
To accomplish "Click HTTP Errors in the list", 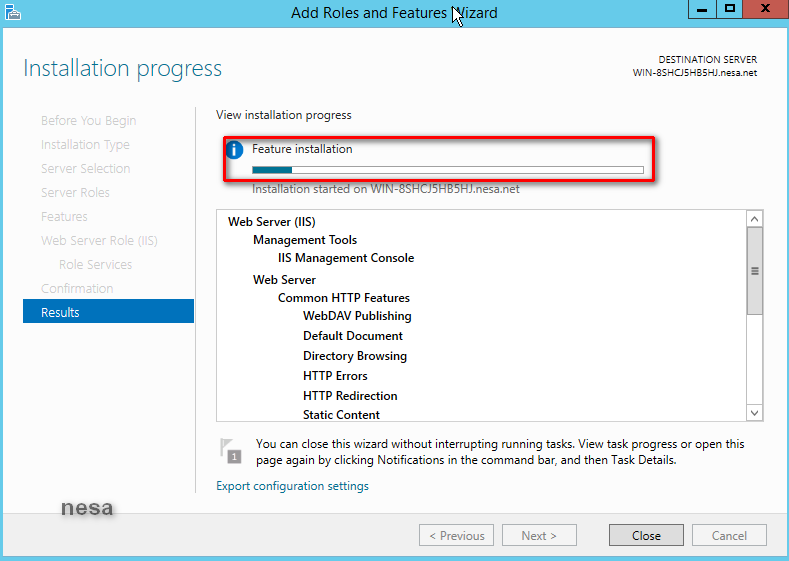I will pyautogui.click(x=335, y=376).
